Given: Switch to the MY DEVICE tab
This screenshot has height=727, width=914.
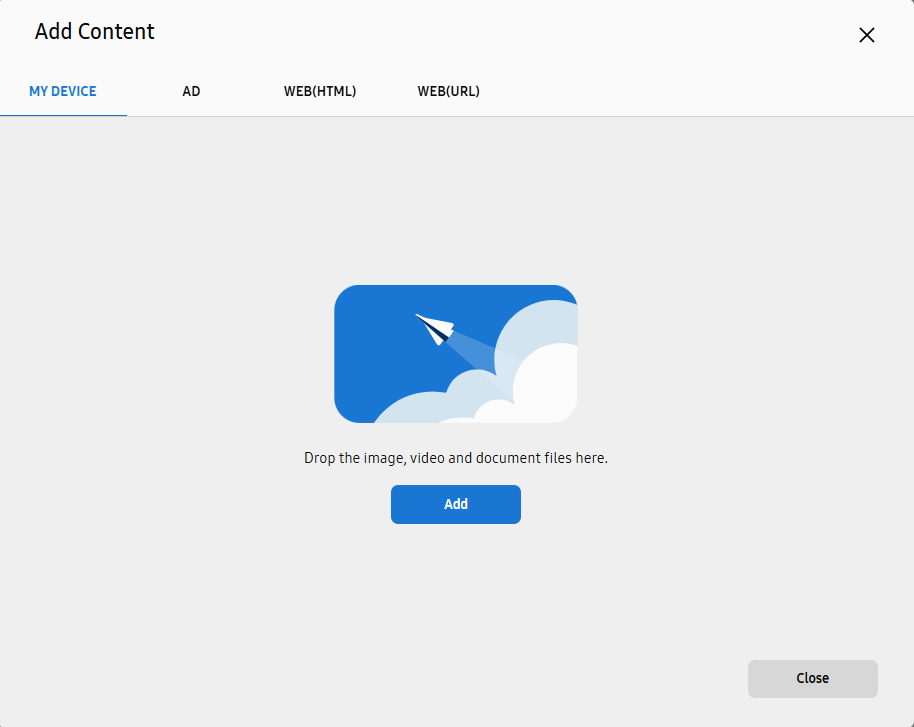Looking at the screenshot, I should point(63,92).
